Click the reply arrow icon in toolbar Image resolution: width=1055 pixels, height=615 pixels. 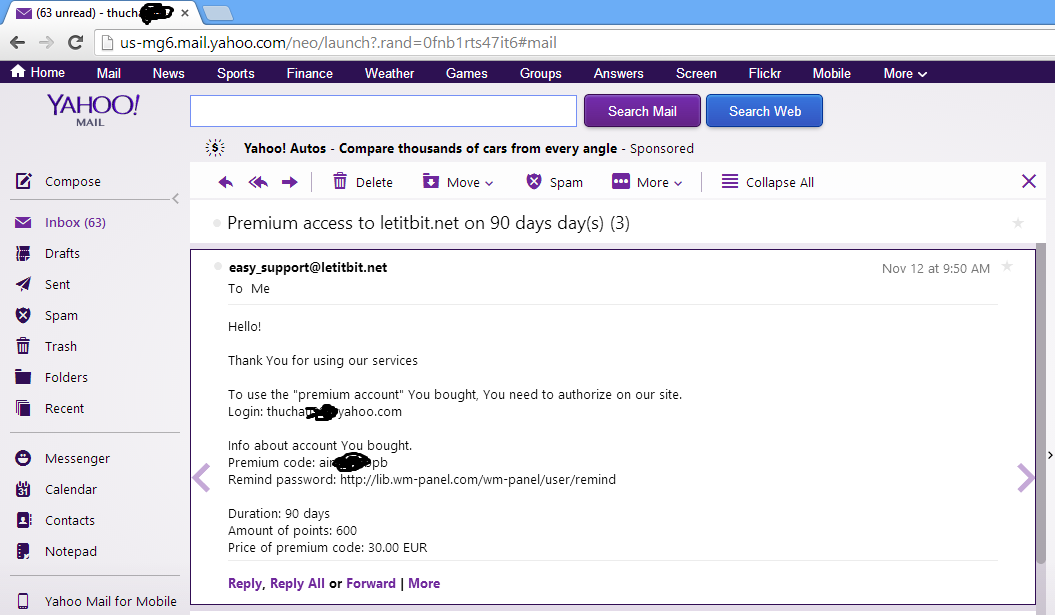226,182
